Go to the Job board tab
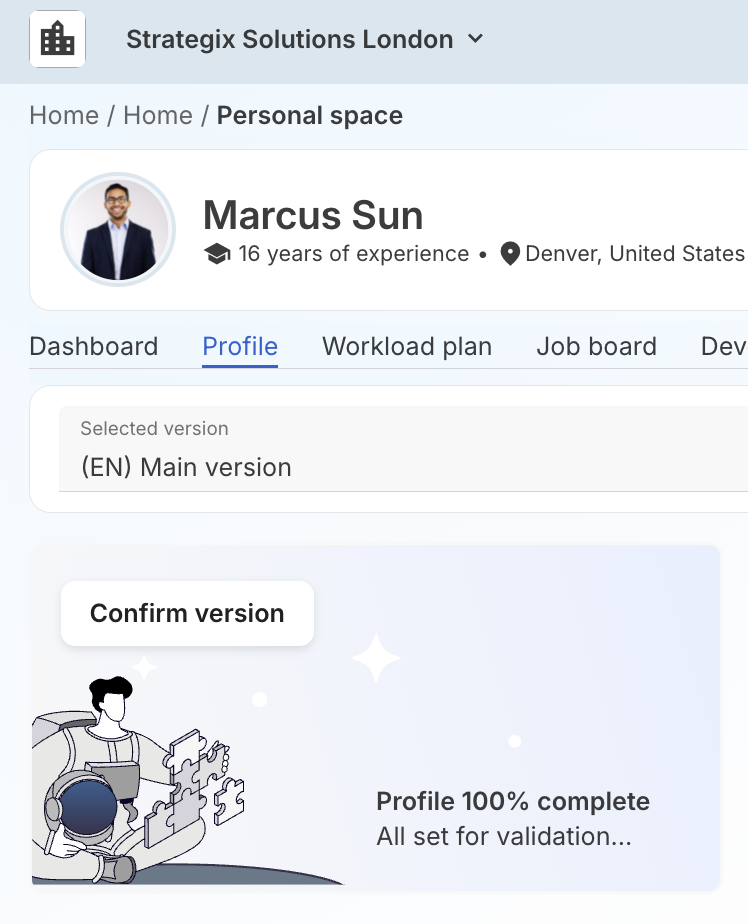 pyautogui.click(x=597, y=347)
